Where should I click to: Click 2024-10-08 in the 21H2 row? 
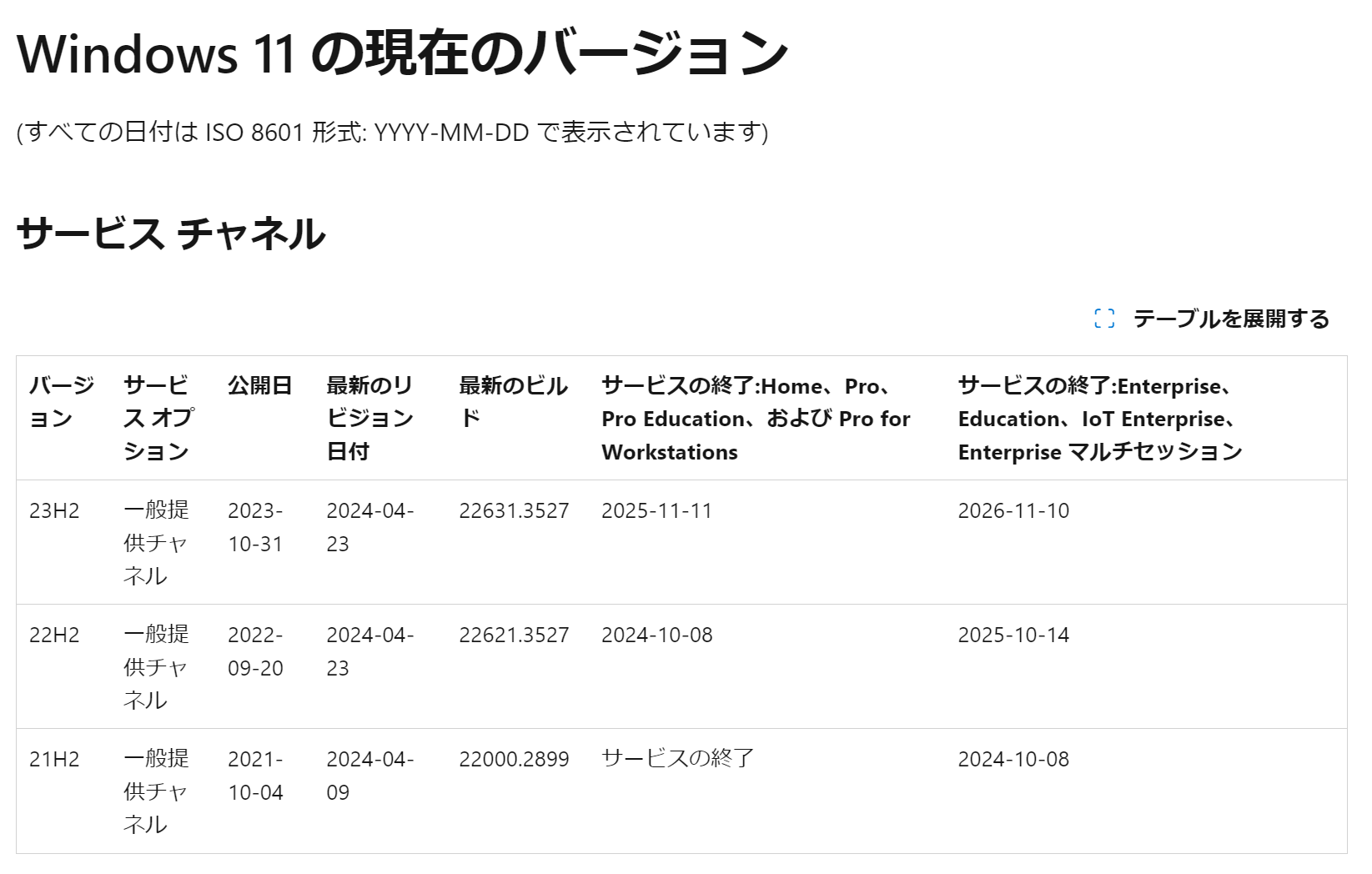(1013, 759)
